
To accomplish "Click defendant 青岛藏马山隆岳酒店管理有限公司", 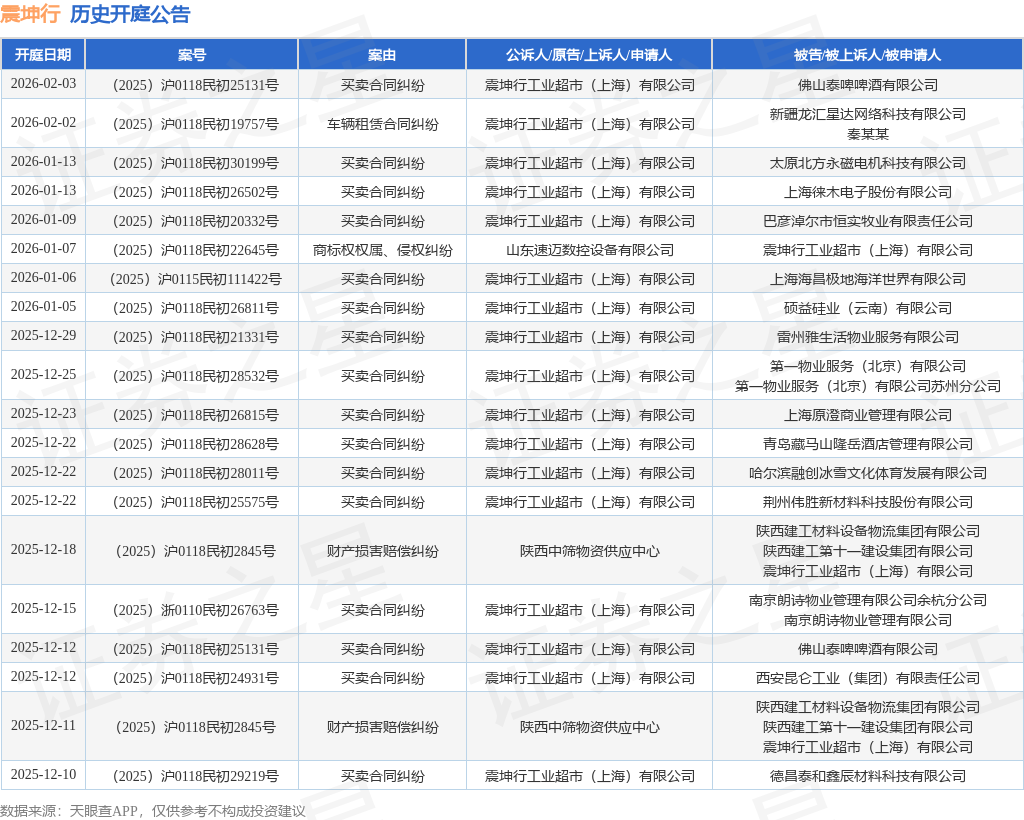I will (868, 444).
